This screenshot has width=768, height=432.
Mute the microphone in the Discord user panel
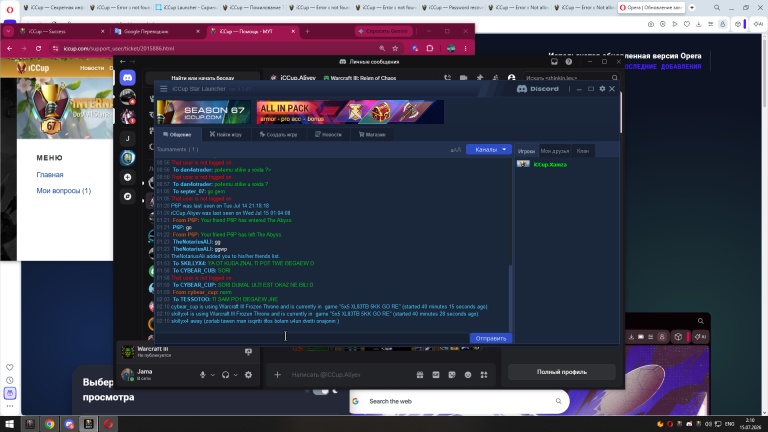click(x=202, y=375)
